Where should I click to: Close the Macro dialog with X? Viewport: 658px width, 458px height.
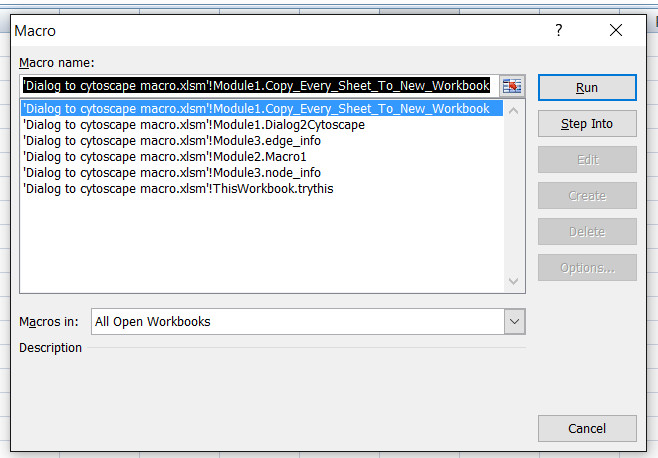point(616,30)
